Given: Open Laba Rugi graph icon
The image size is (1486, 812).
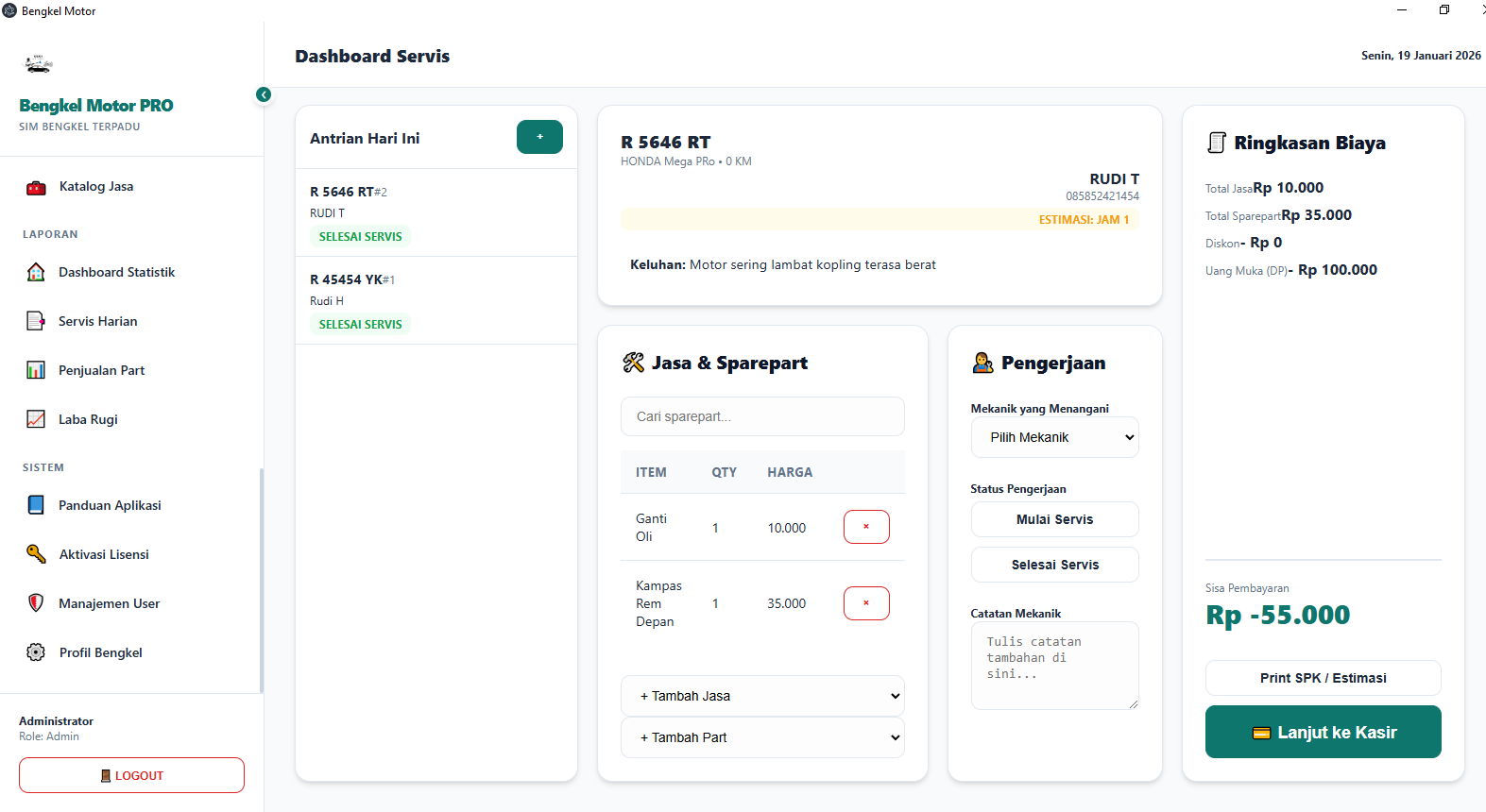Looking at the screenshot, I should pyautogui.click(x=36, y=419).
